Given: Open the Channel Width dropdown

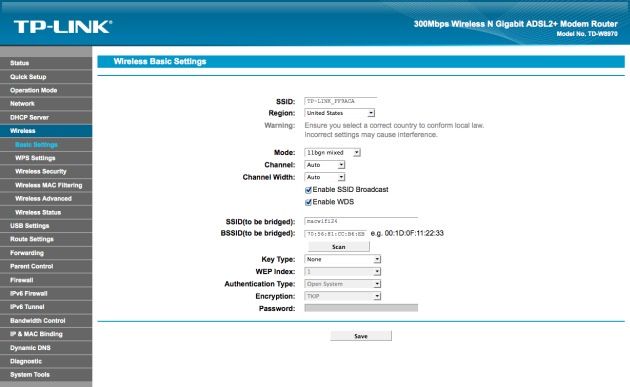Looking at the screenshot, I should [x=325, y=177].
